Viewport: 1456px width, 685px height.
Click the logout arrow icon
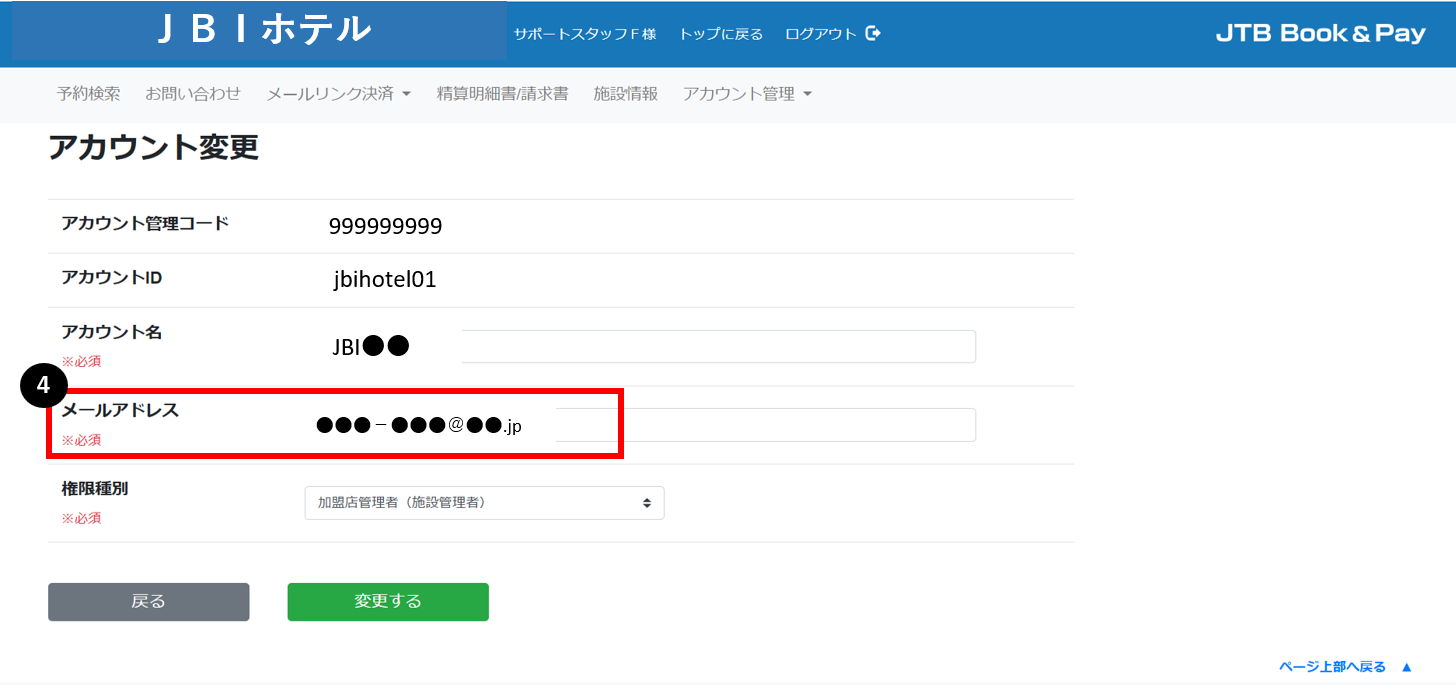(x=873, y=33)
